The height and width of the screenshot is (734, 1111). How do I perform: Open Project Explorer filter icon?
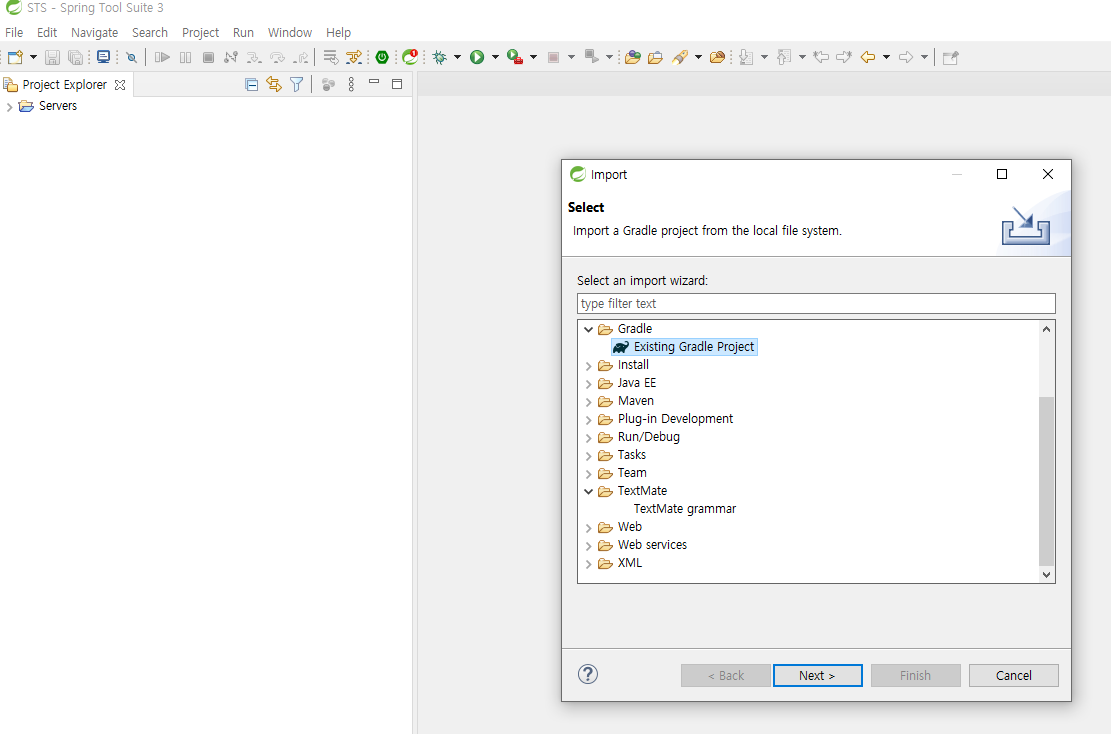tap(297, 85)
